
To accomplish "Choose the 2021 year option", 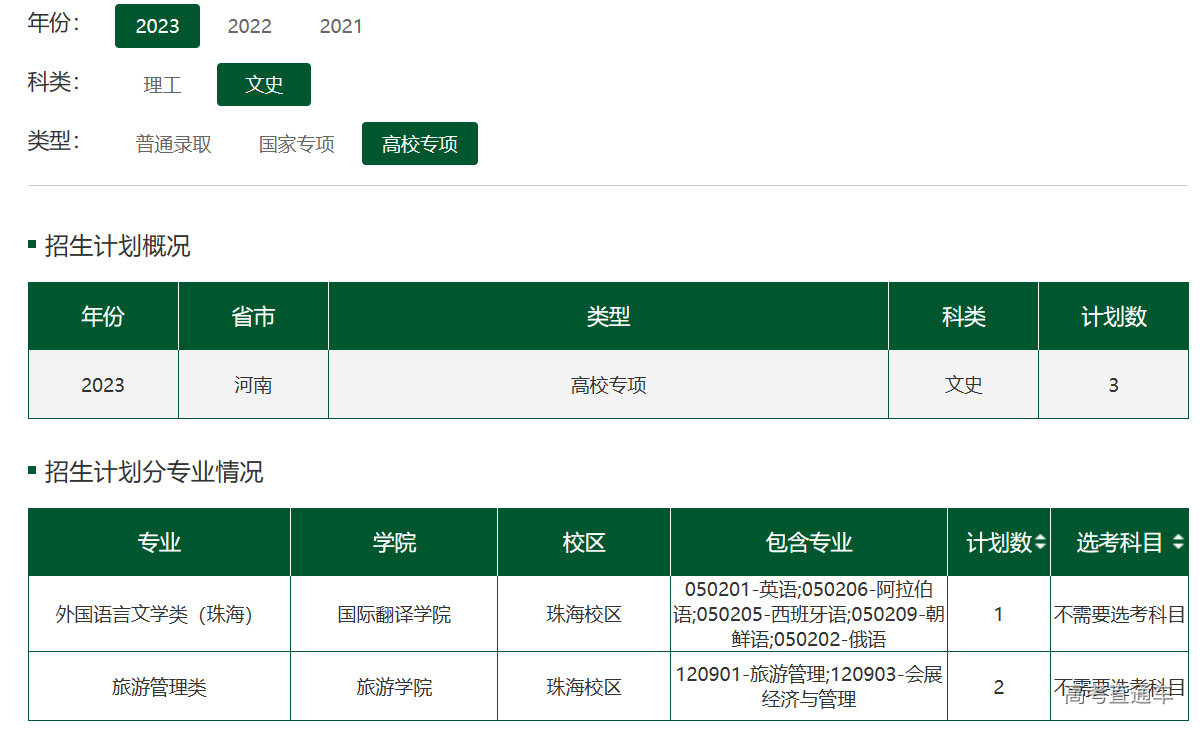I will point(341,26).
